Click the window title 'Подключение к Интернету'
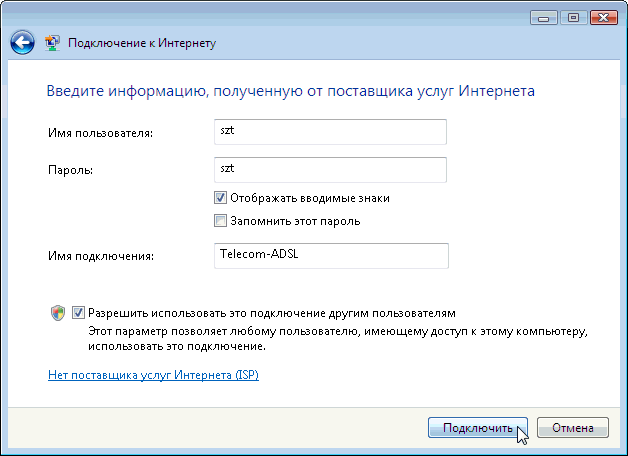This screenshot has width=628, height=456. (142, 43)
